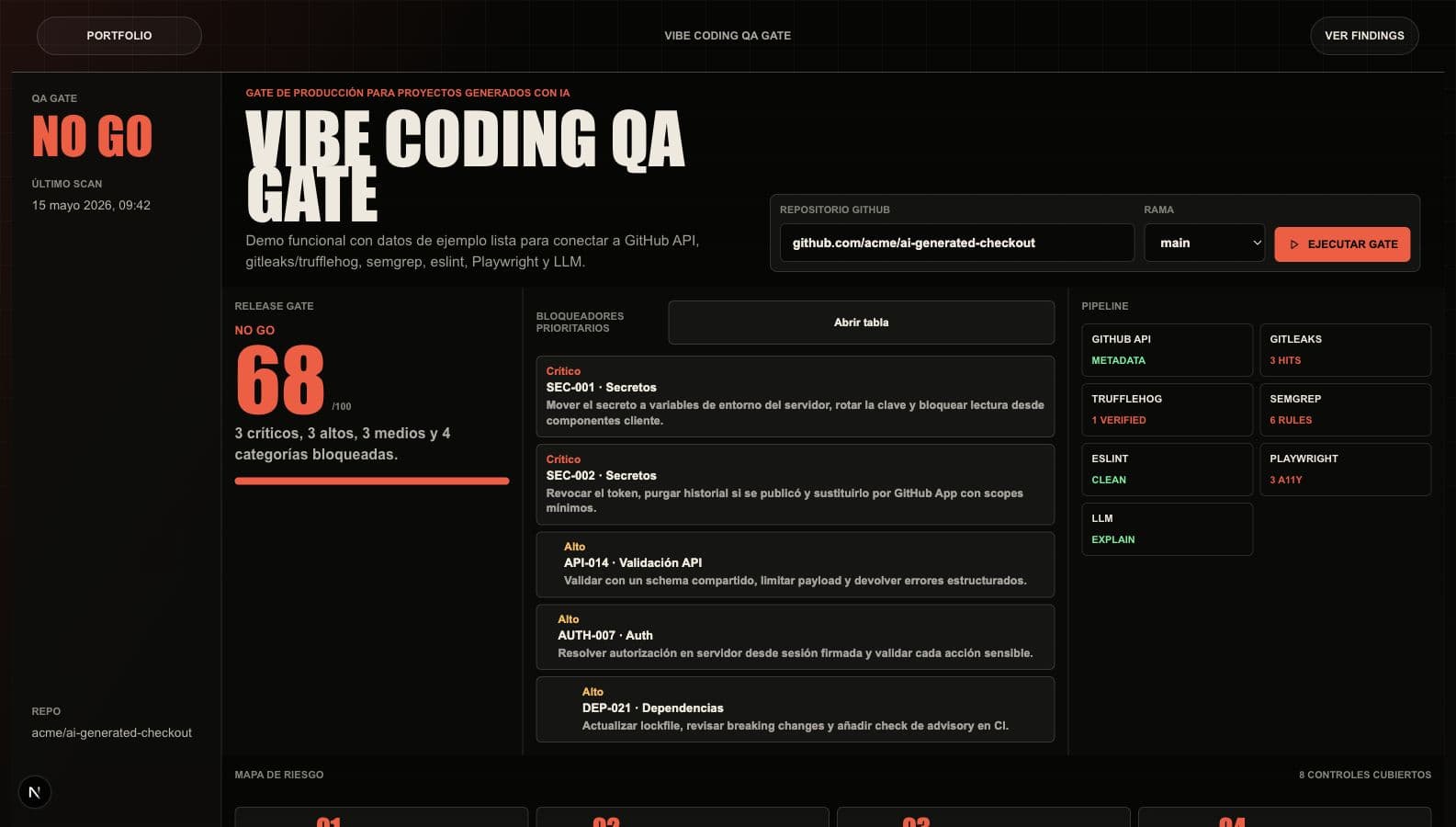This screenshot has width=1456, height=827.
Task: Open the Portfolio button
Action: [119, 36]
